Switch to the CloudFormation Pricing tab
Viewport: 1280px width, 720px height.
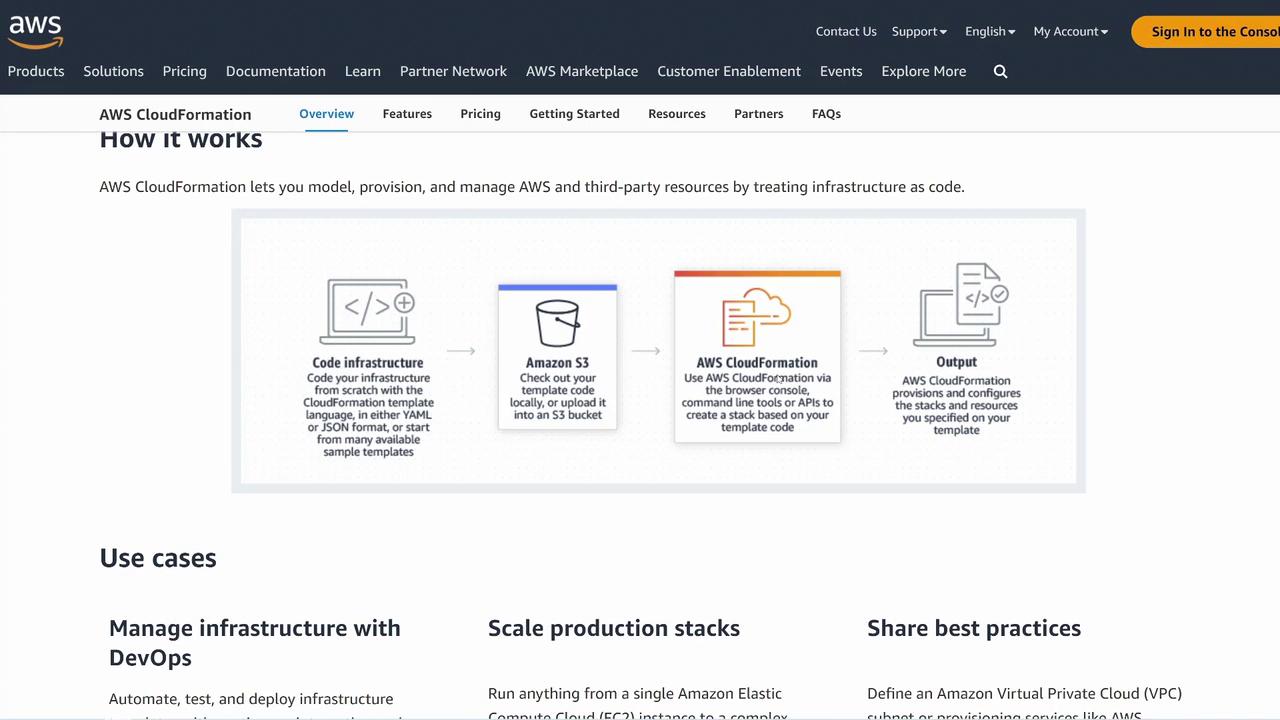coord(480,113)
